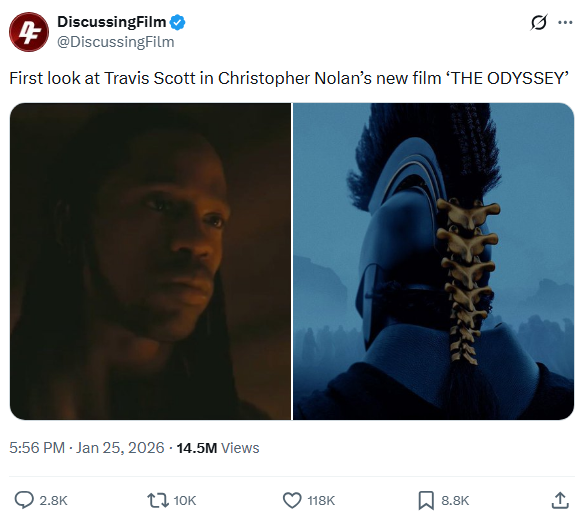The width and height of the screenshot is (585, 518).
Task: View the 14.5M Views analytics
Action: (218, 447)
